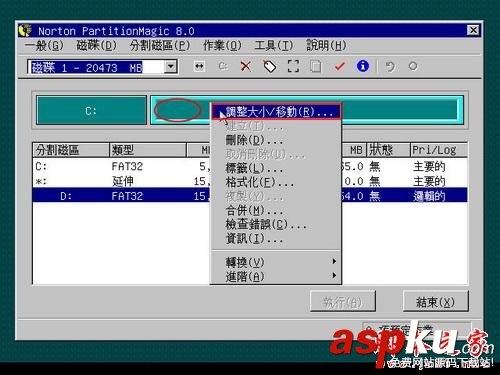Expand the 轉換(V) submenu arrow
This screenshot has height=375, width=500.
coord(334,261)
